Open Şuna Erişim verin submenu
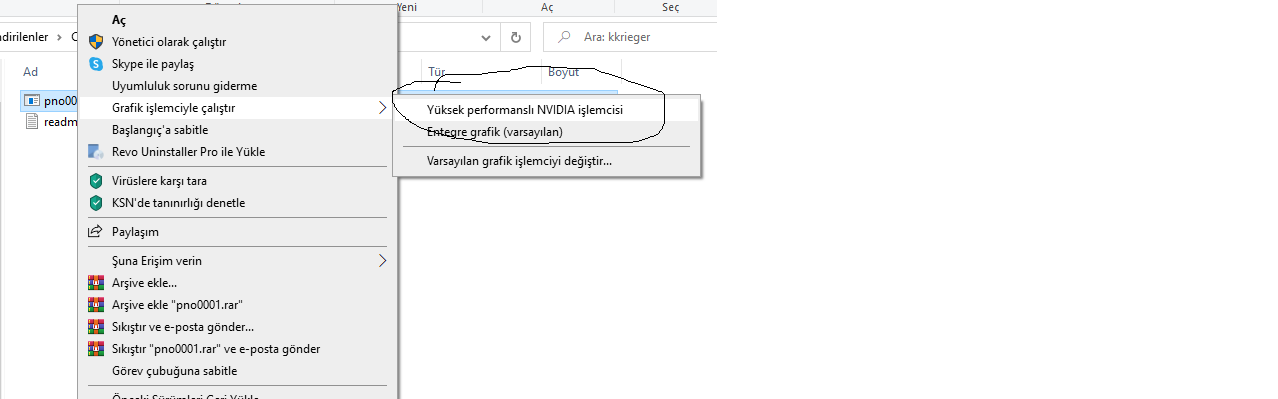1278x399 pixels. (x=238, y=261)
